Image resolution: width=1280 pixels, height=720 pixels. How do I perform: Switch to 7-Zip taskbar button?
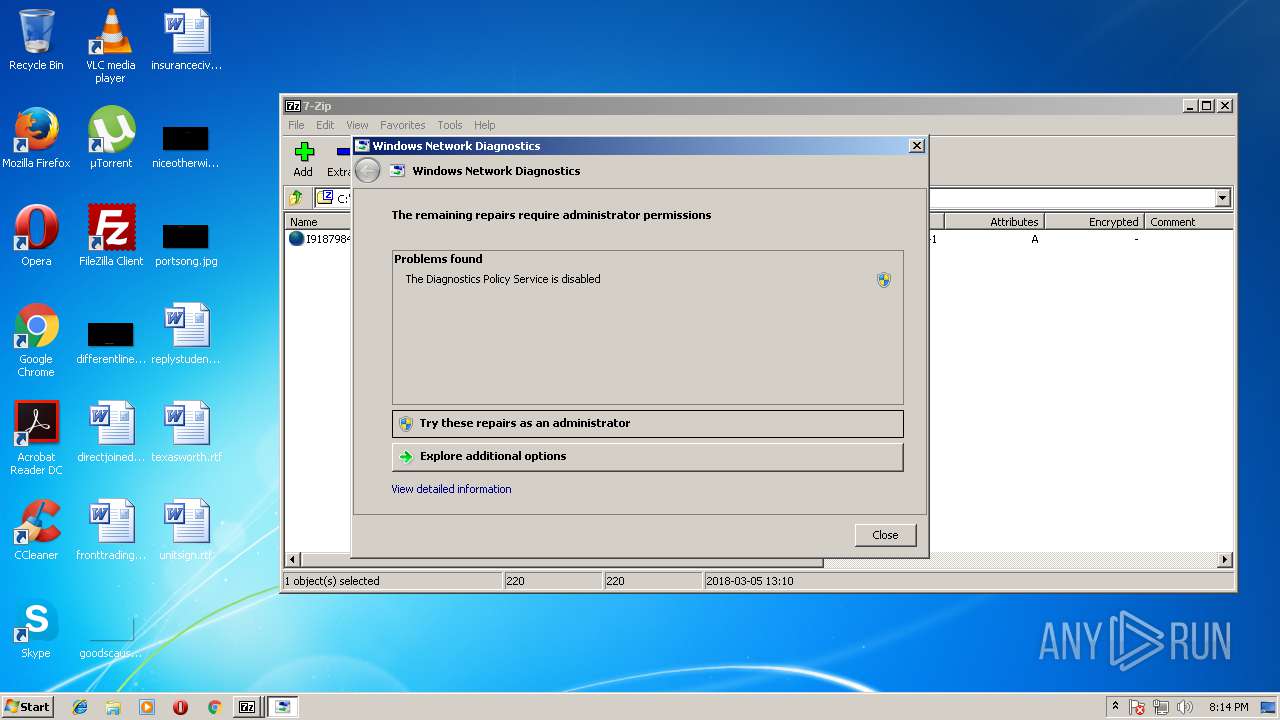247,707
